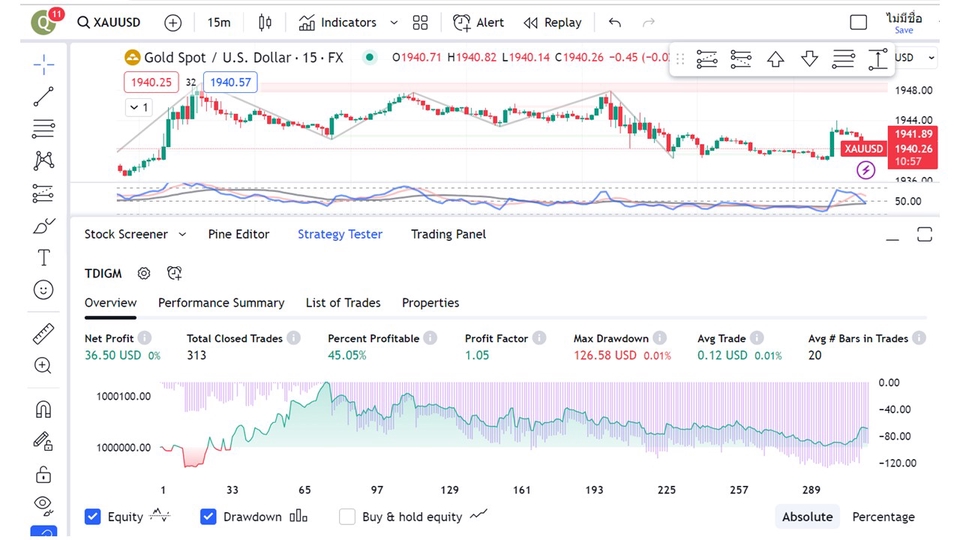
Task: Activate the zoom in tool
Action: (43, 366)
